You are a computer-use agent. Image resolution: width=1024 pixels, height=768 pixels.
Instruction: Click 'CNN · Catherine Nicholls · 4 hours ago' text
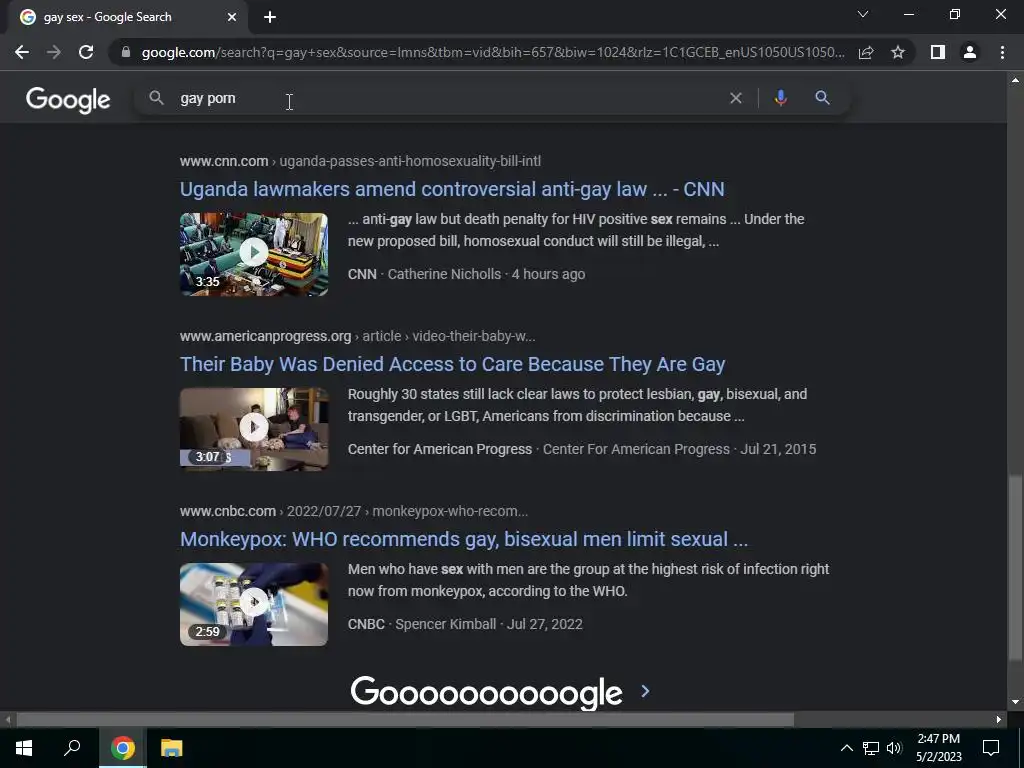466,274
